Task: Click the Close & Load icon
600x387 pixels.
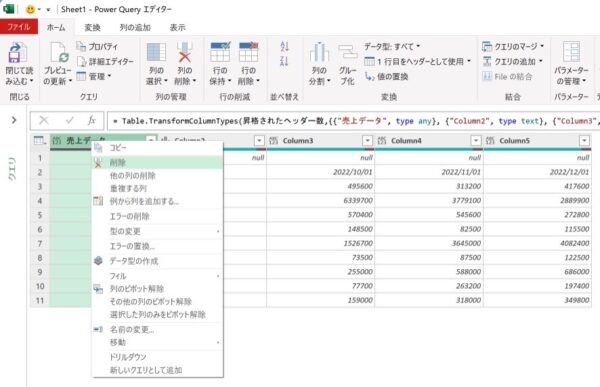Action: pos(17,52)
